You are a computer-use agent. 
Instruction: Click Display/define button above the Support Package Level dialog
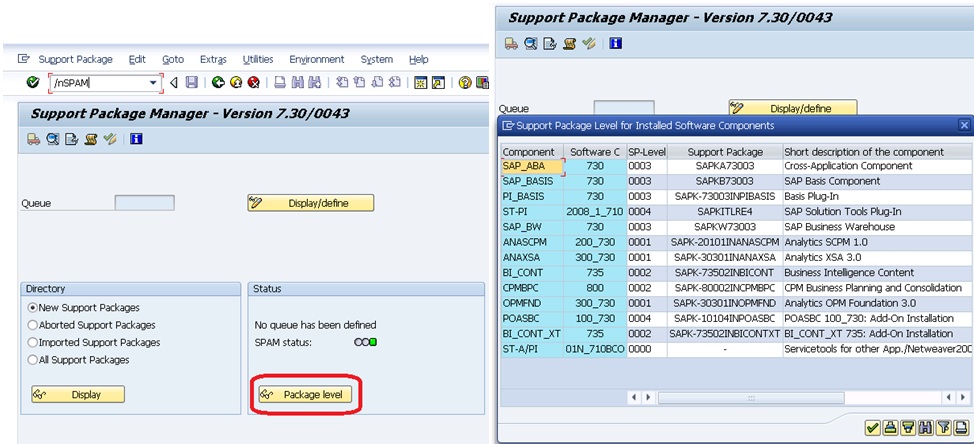coord(793,108)
